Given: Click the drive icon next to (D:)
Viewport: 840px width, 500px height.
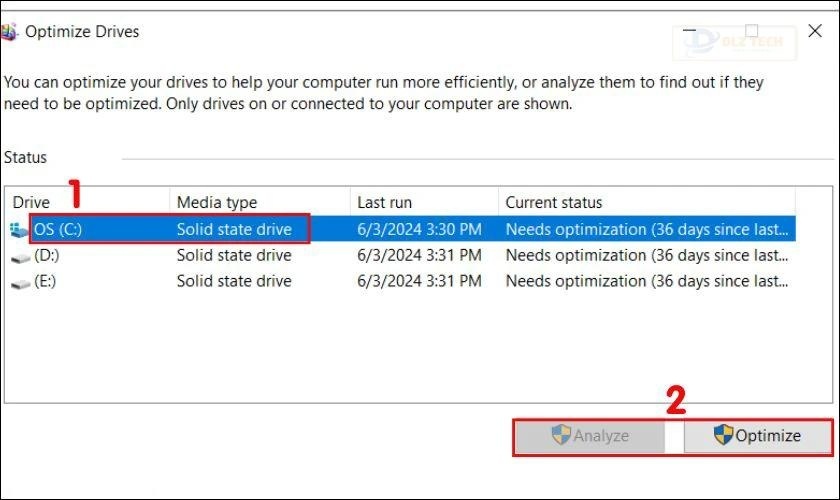Looking at the screenshot, I should point(20,256).
